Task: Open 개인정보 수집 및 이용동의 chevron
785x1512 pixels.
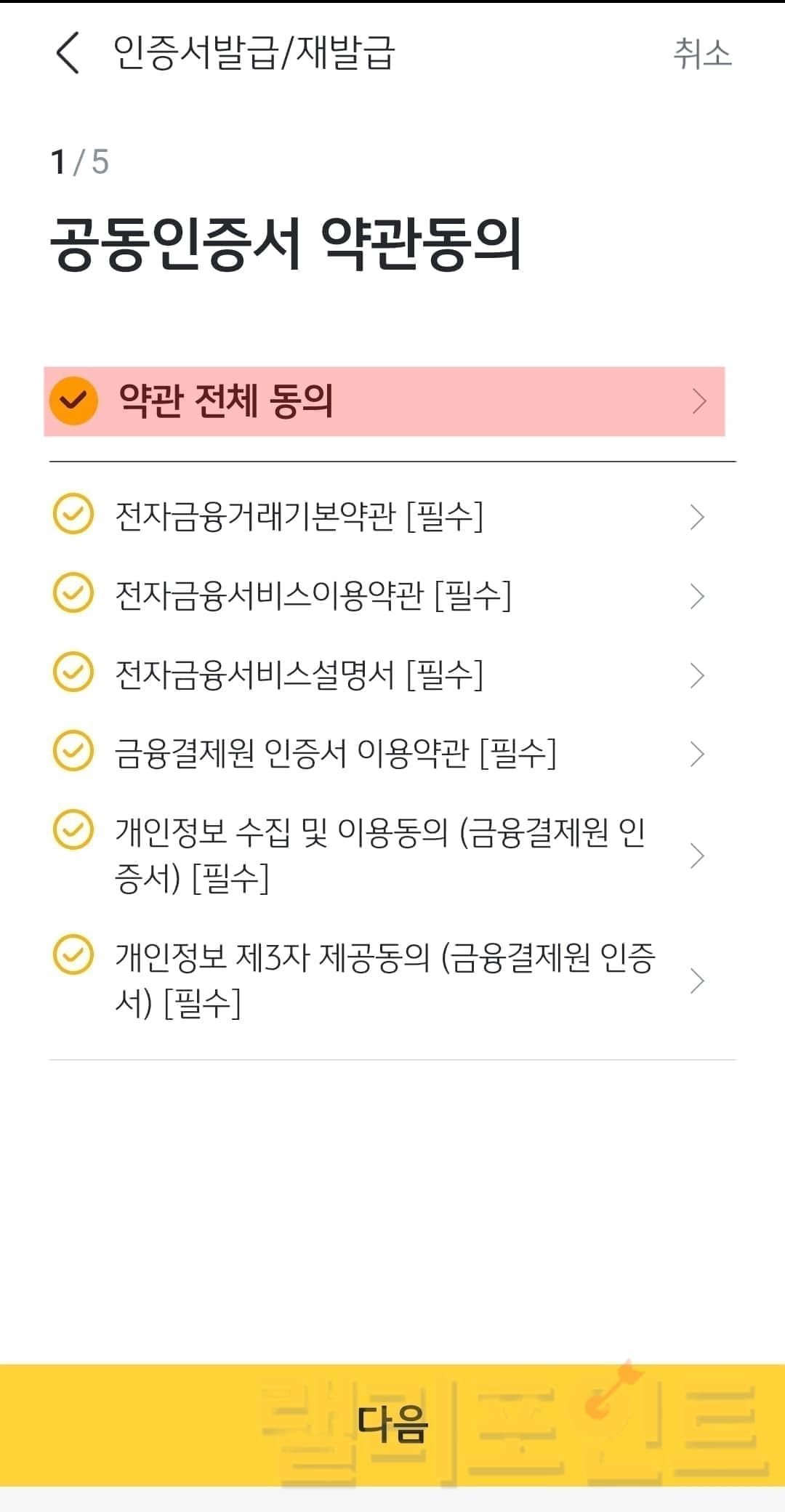Action: pyautogui.click(x=697, y=856)
